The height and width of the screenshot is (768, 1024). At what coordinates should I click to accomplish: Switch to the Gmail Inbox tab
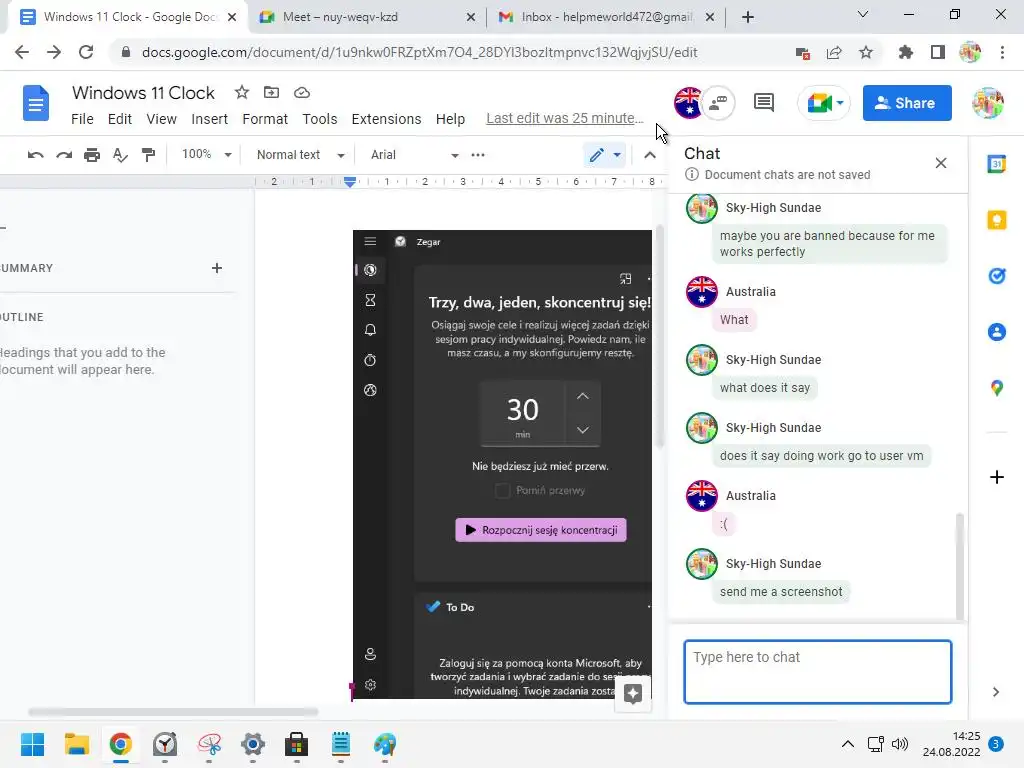click(605, 17)
